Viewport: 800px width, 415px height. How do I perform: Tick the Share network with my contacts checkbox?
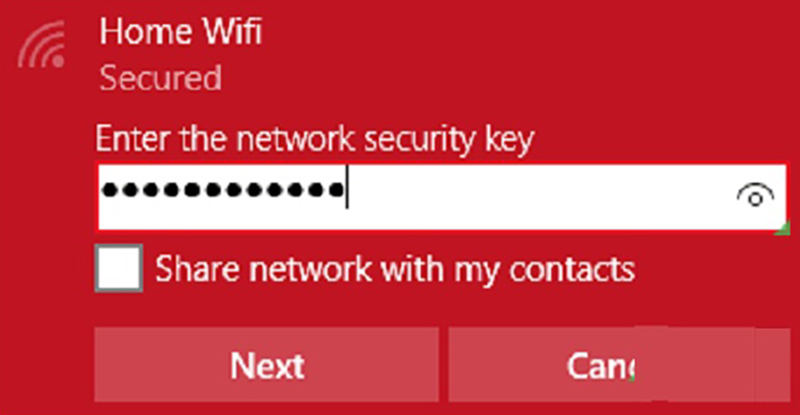tap(118, 268)
